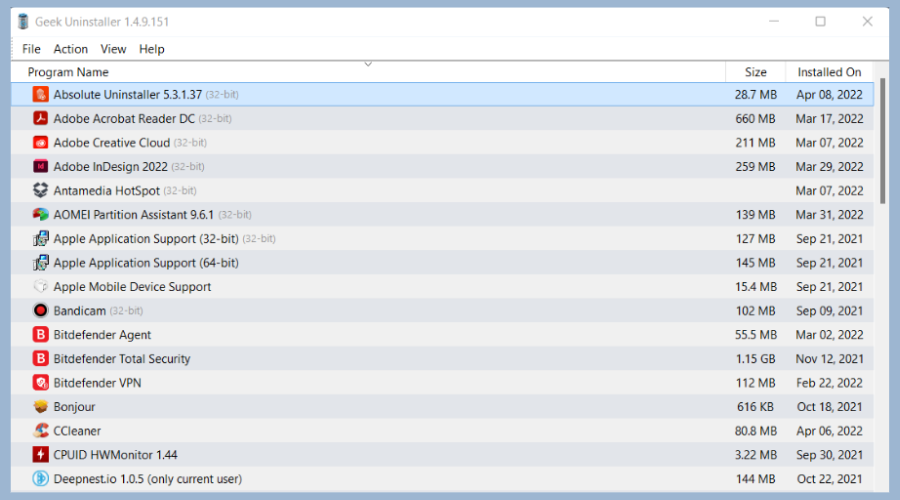This screenshot has height=500, width=900.
Task: Select Absolute Uninstaller 5.3.1.37 name
Action: [127, 95]
